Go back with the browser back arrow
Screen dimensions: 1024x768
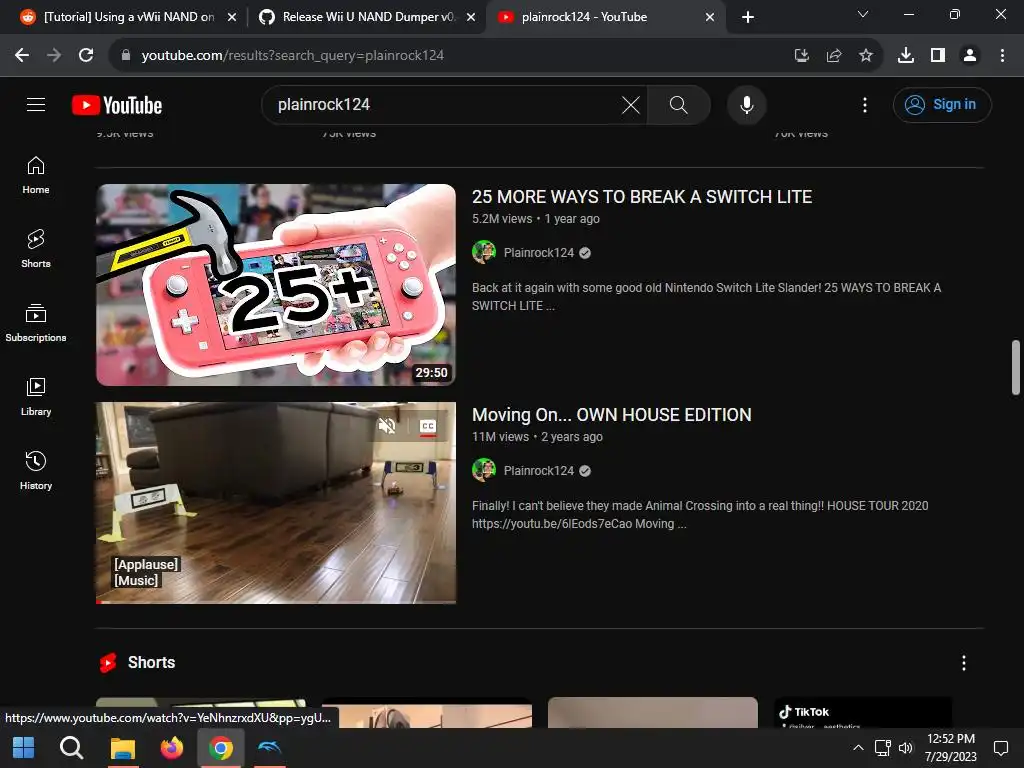coord(22,56)
